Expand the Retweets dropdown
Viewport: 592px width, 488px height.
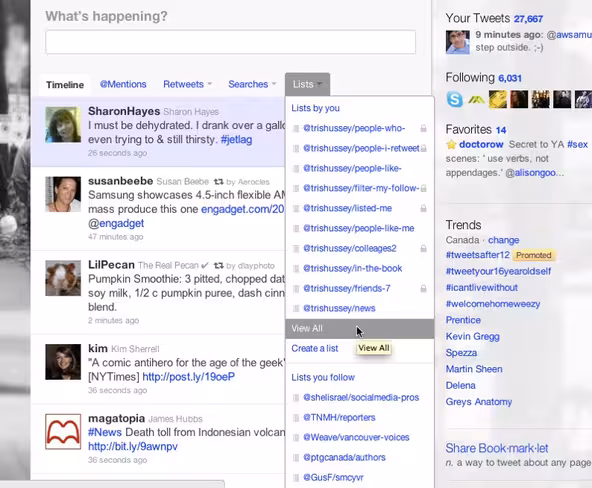tap(188, 84)
